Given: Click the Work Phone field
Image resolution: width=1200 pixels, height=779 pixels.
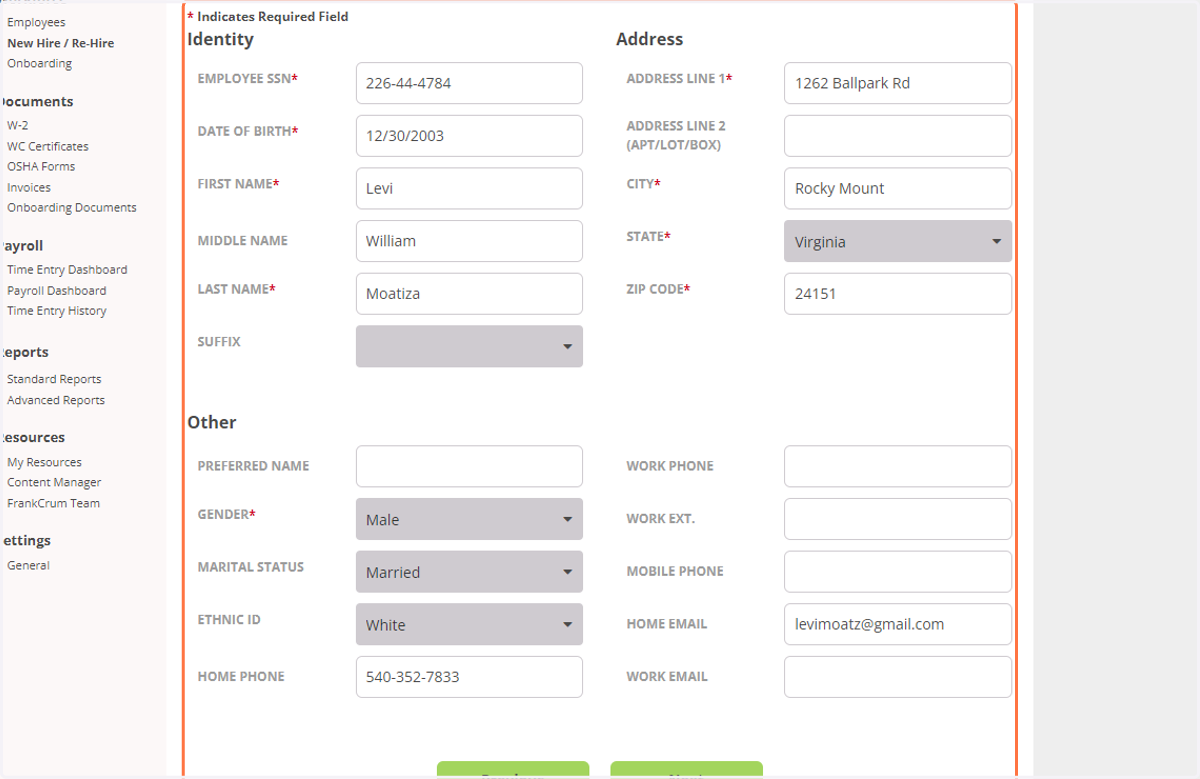Looking at the screenshot, I should [898, 466].
